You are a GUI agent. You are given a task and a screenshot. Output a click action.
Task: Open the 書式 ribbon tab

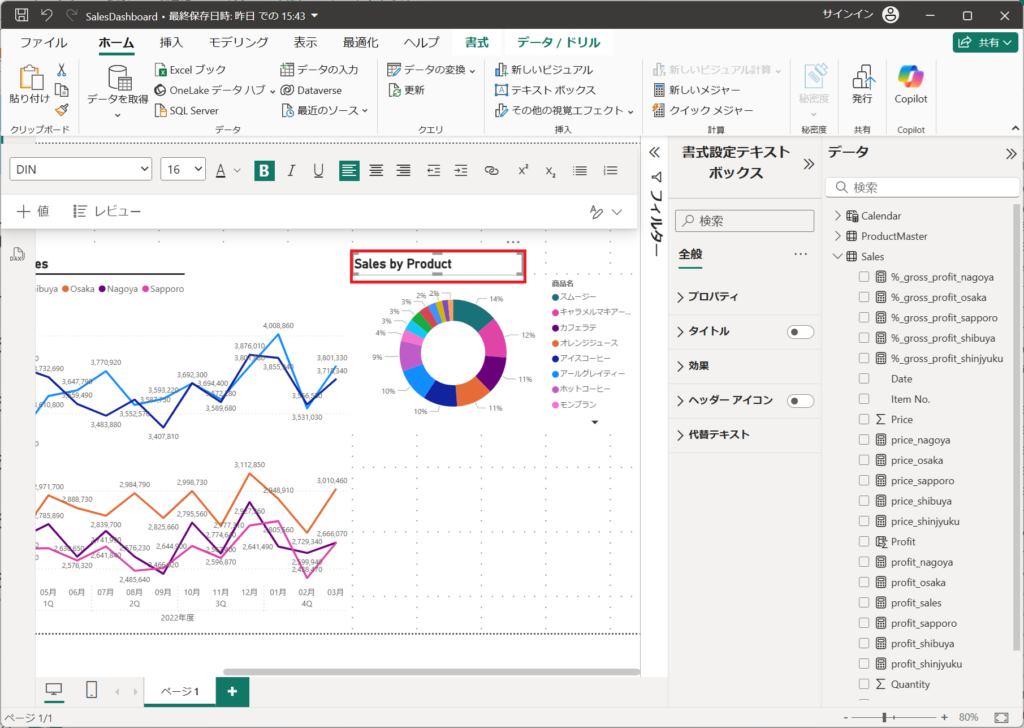pyautogui.click(x=477, y=42)
